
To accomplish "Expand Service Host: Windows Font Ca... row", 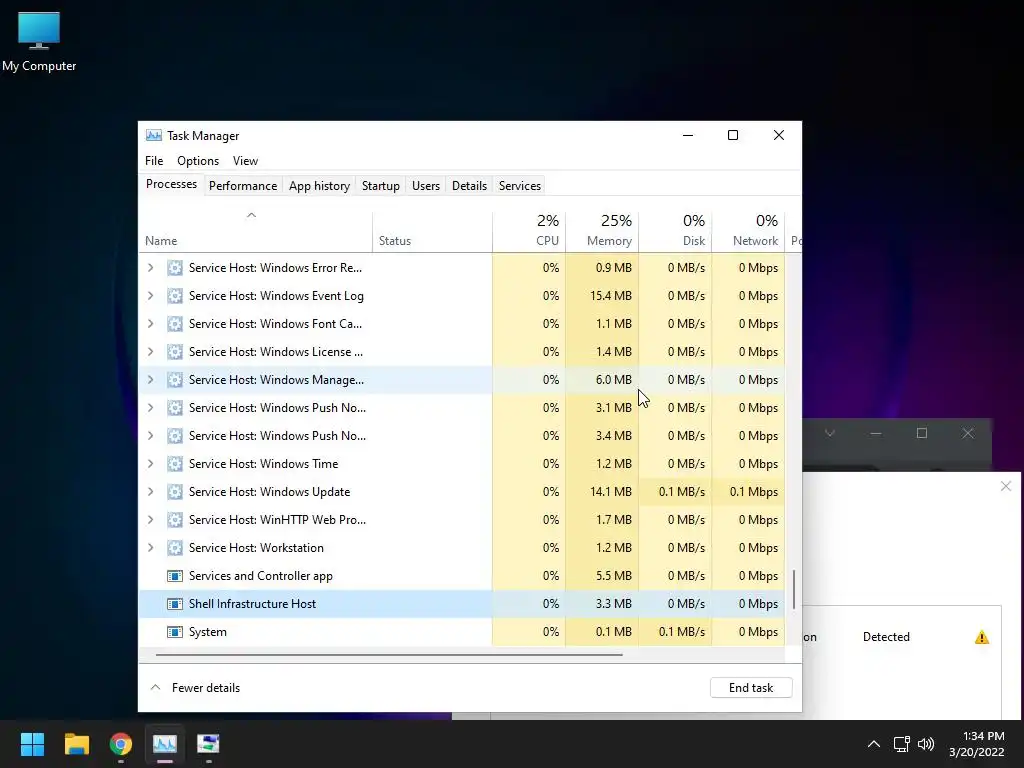I will coord(150,324).
